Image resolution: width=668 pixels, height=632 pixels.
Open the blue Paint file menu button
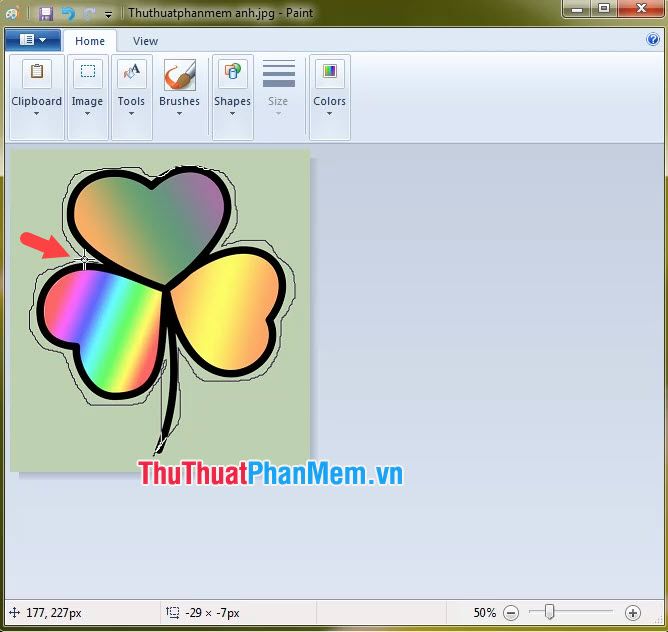pos(33,40)
